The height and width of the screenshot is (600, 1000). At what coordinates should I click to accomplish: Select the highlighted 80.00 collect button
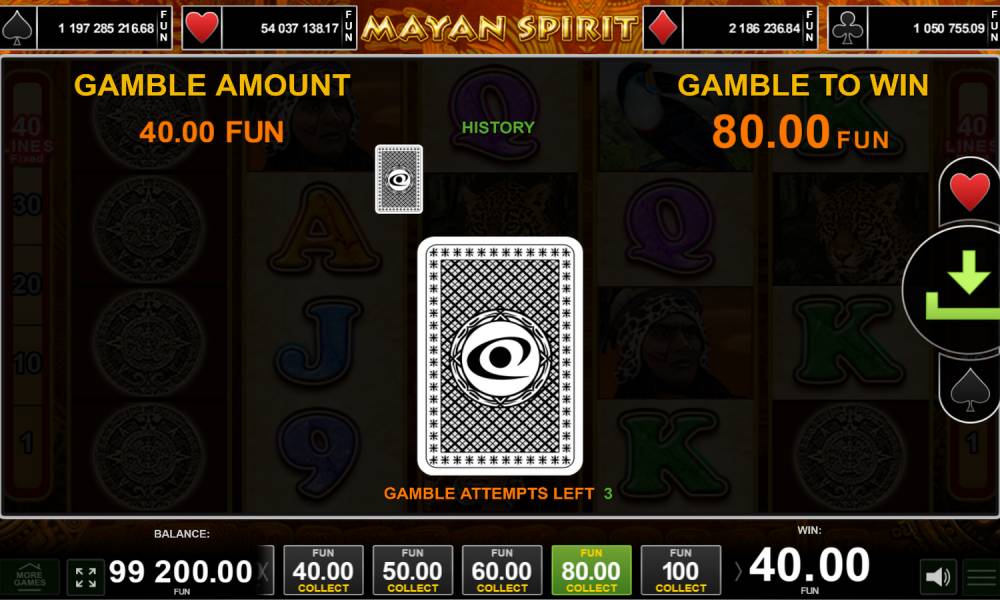[x=591, y=570]
